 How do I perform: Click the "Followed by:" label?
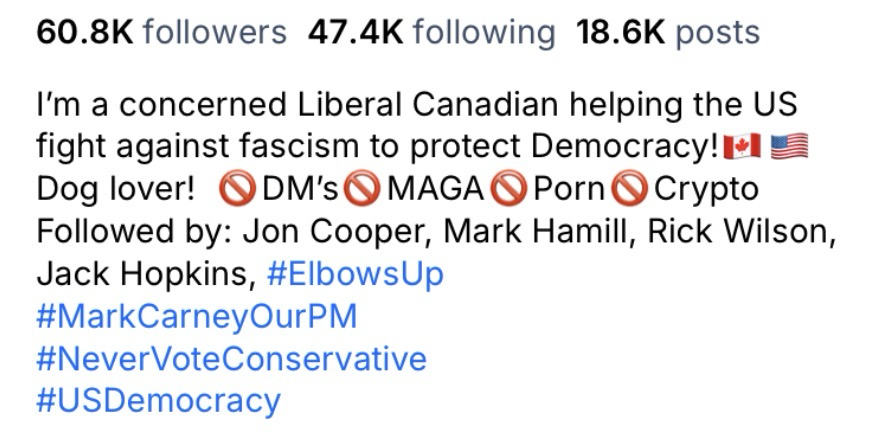[x=134, y=231]
